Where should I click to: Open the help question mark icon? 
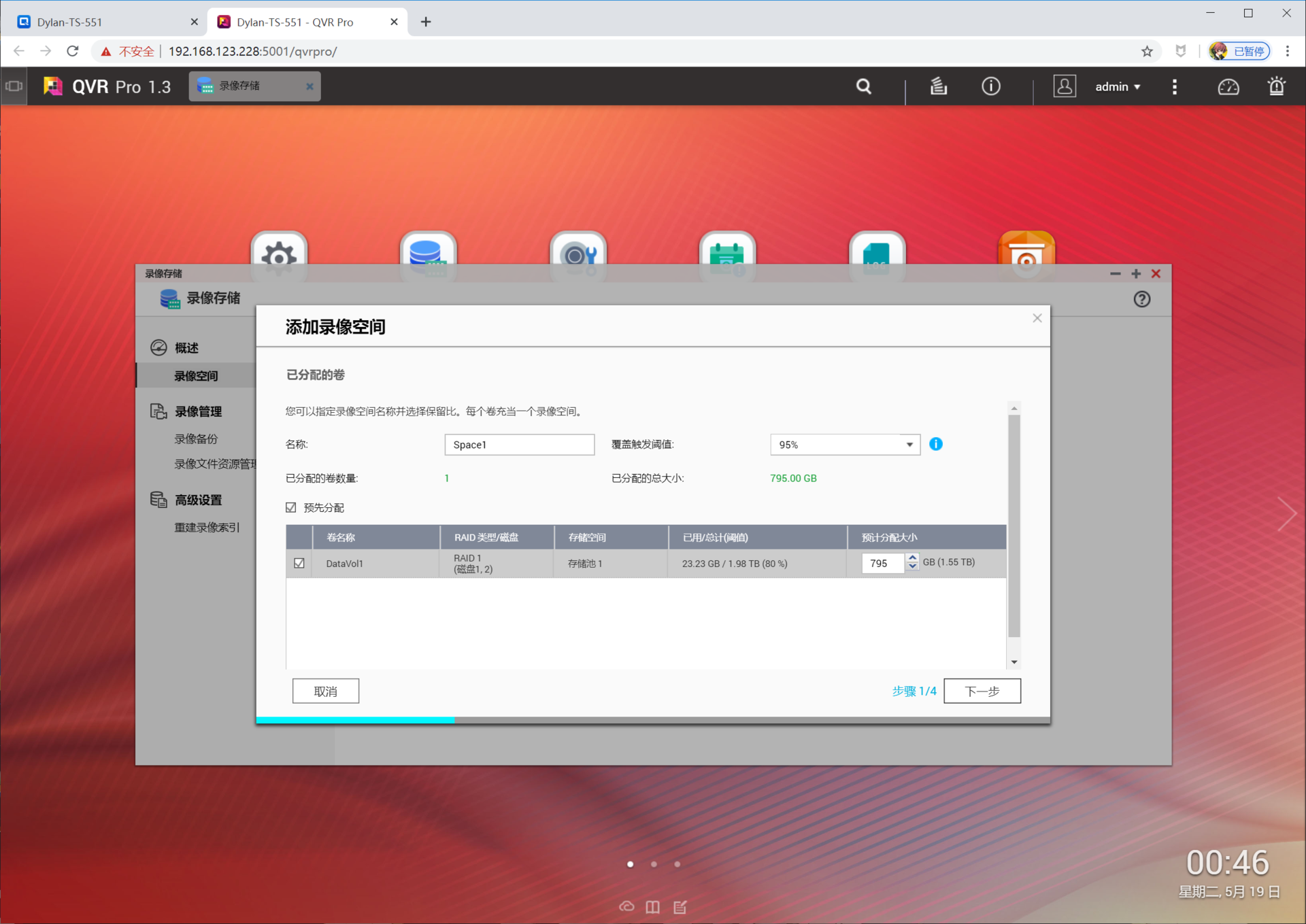(x=1141, y=299)
